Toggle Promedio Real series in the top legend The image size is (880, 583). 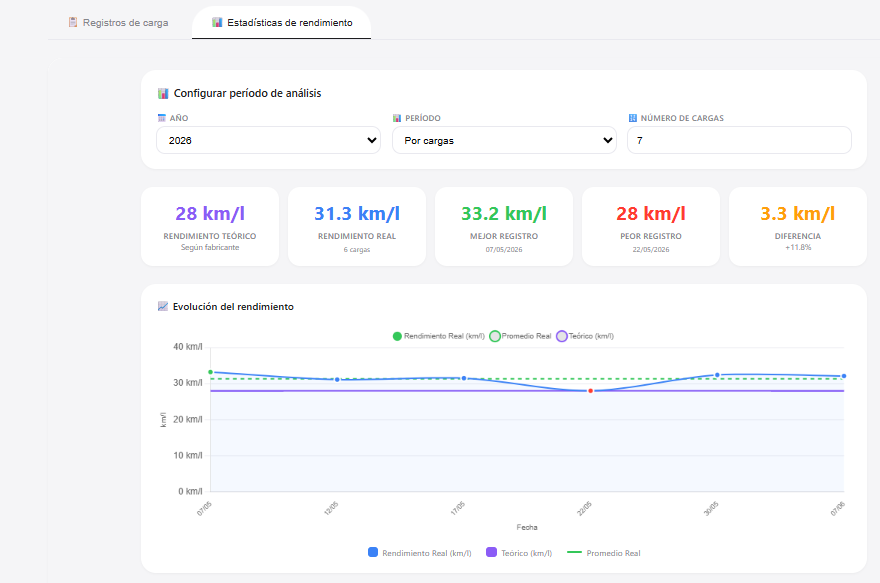pyautogui.click(x=520, y=336)
